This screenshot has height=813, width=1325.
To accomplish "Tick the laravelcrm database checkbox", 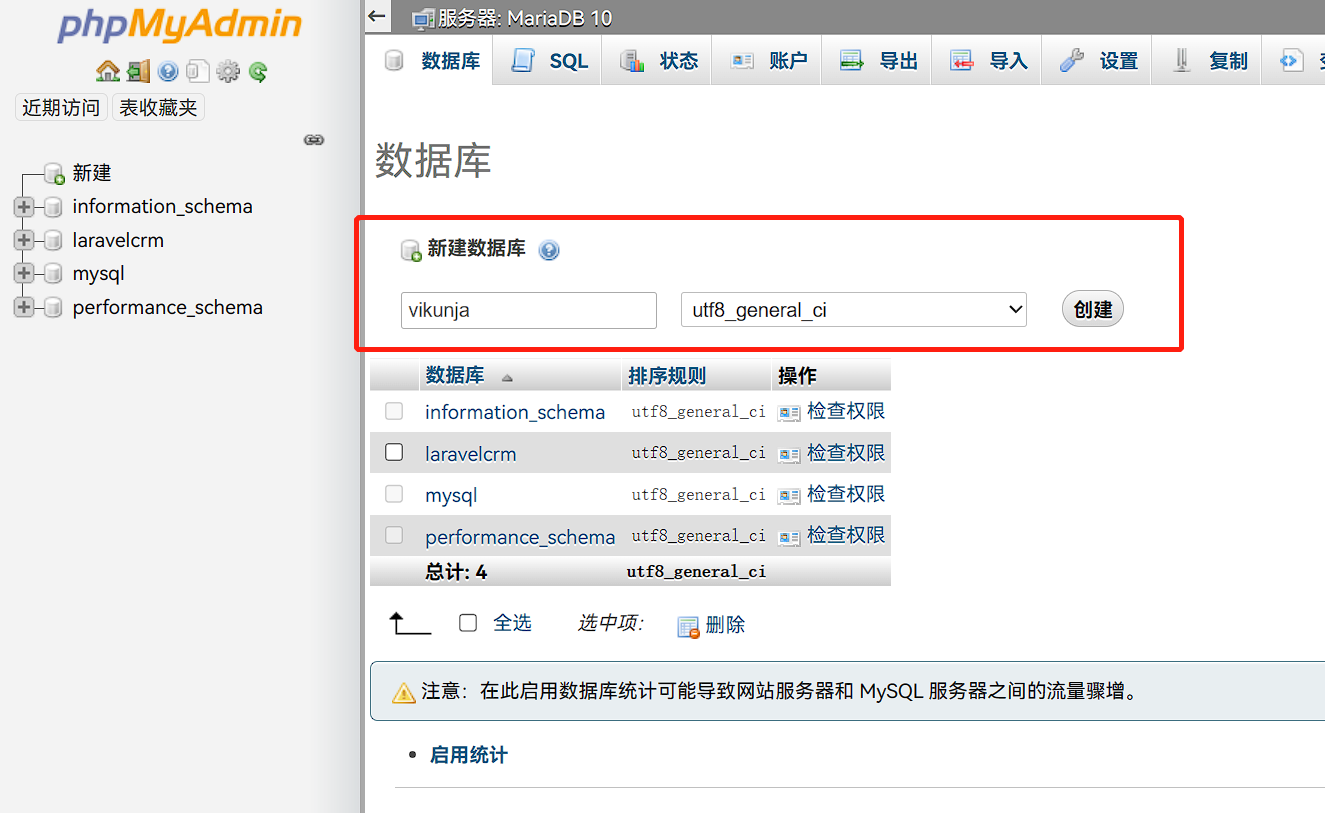I will coord(394,452).
